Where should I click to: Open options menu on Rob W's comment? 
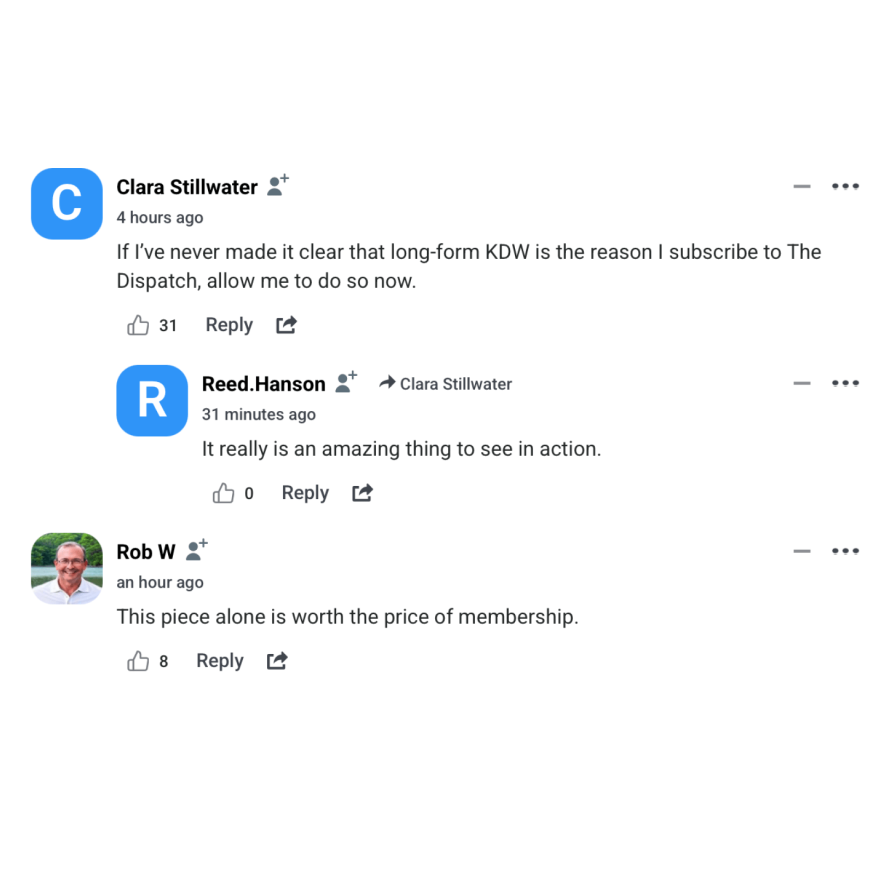845,550
